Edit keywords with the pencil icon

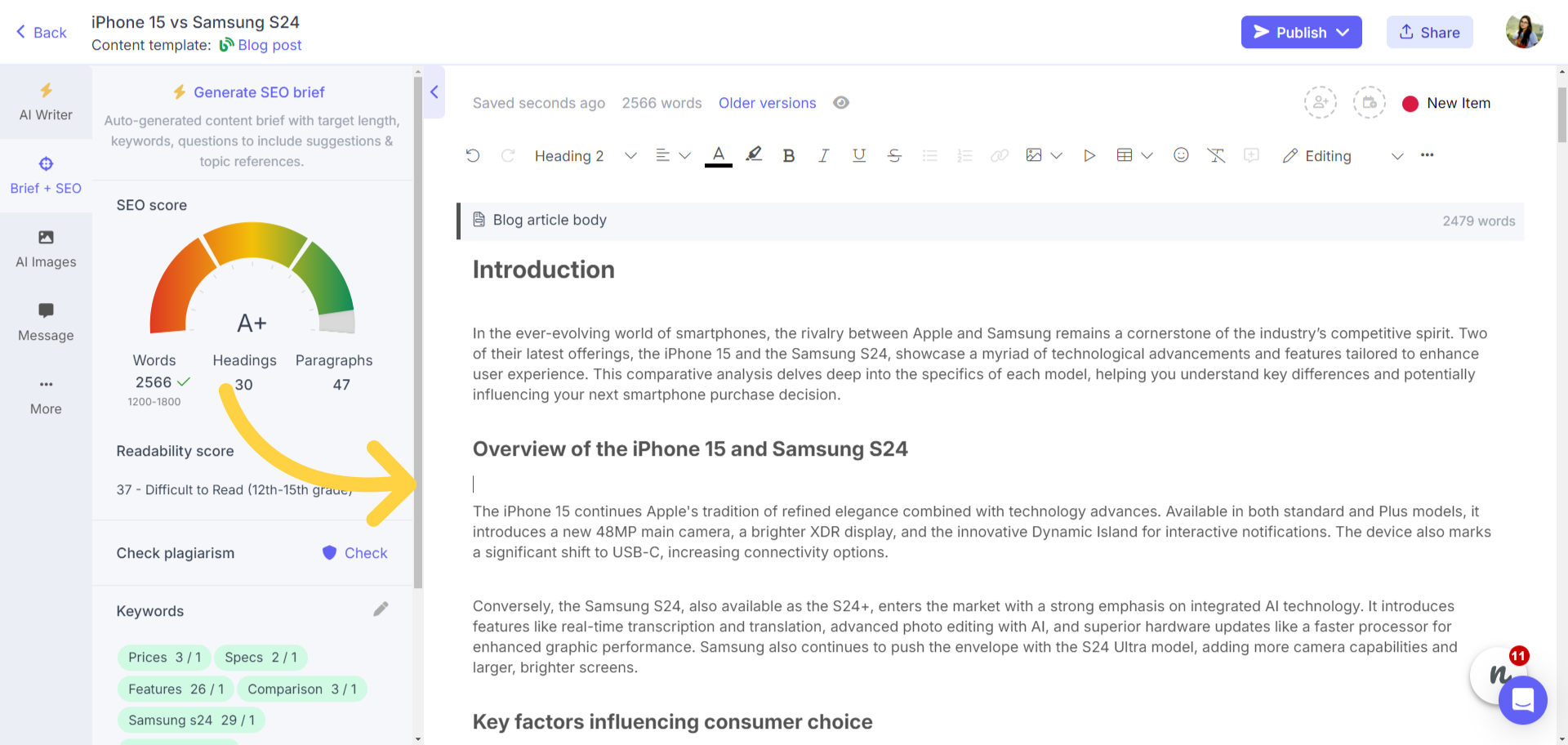coord(381,609)
